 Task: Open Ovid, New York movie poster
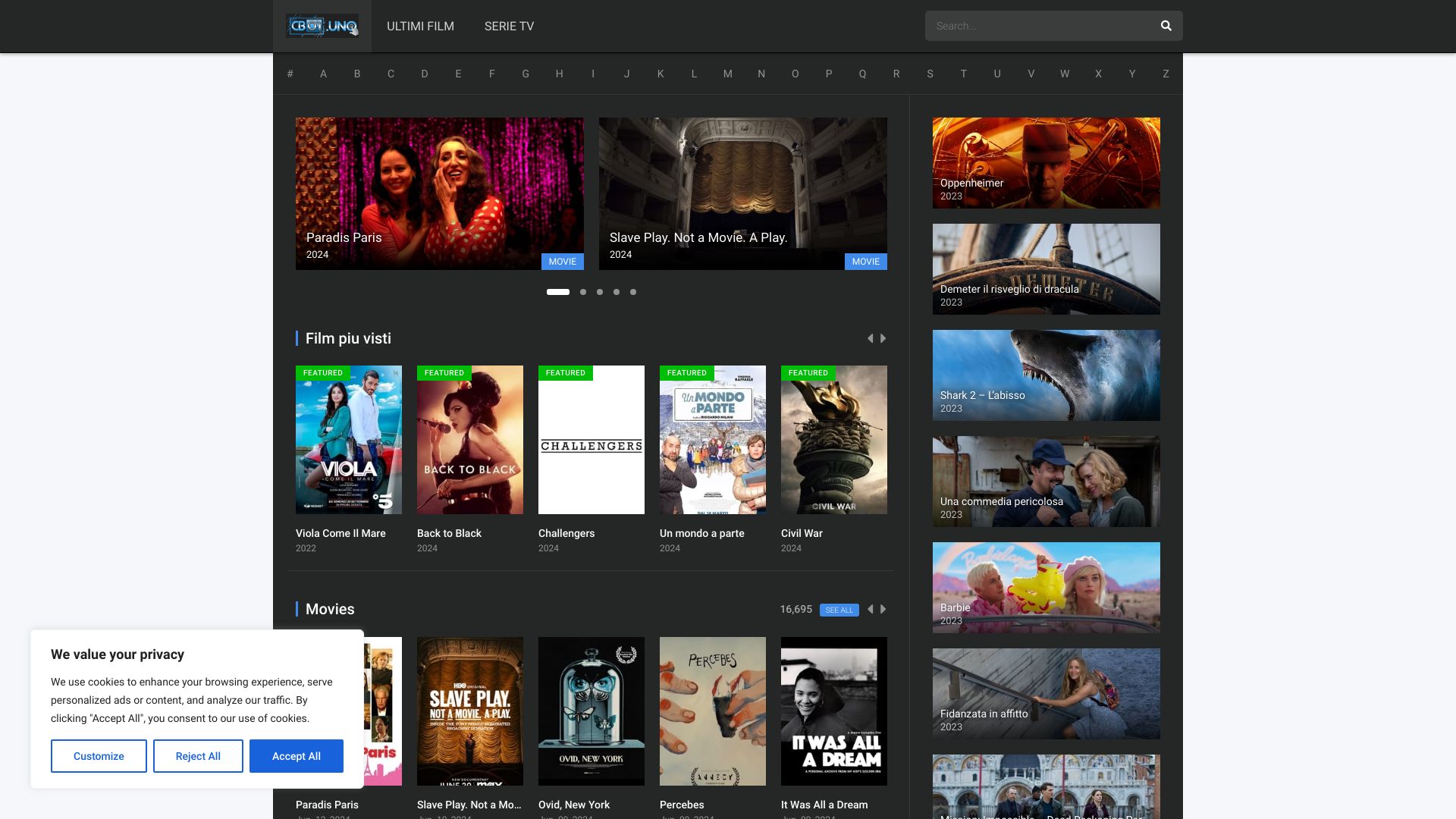[x=591, y=711]
